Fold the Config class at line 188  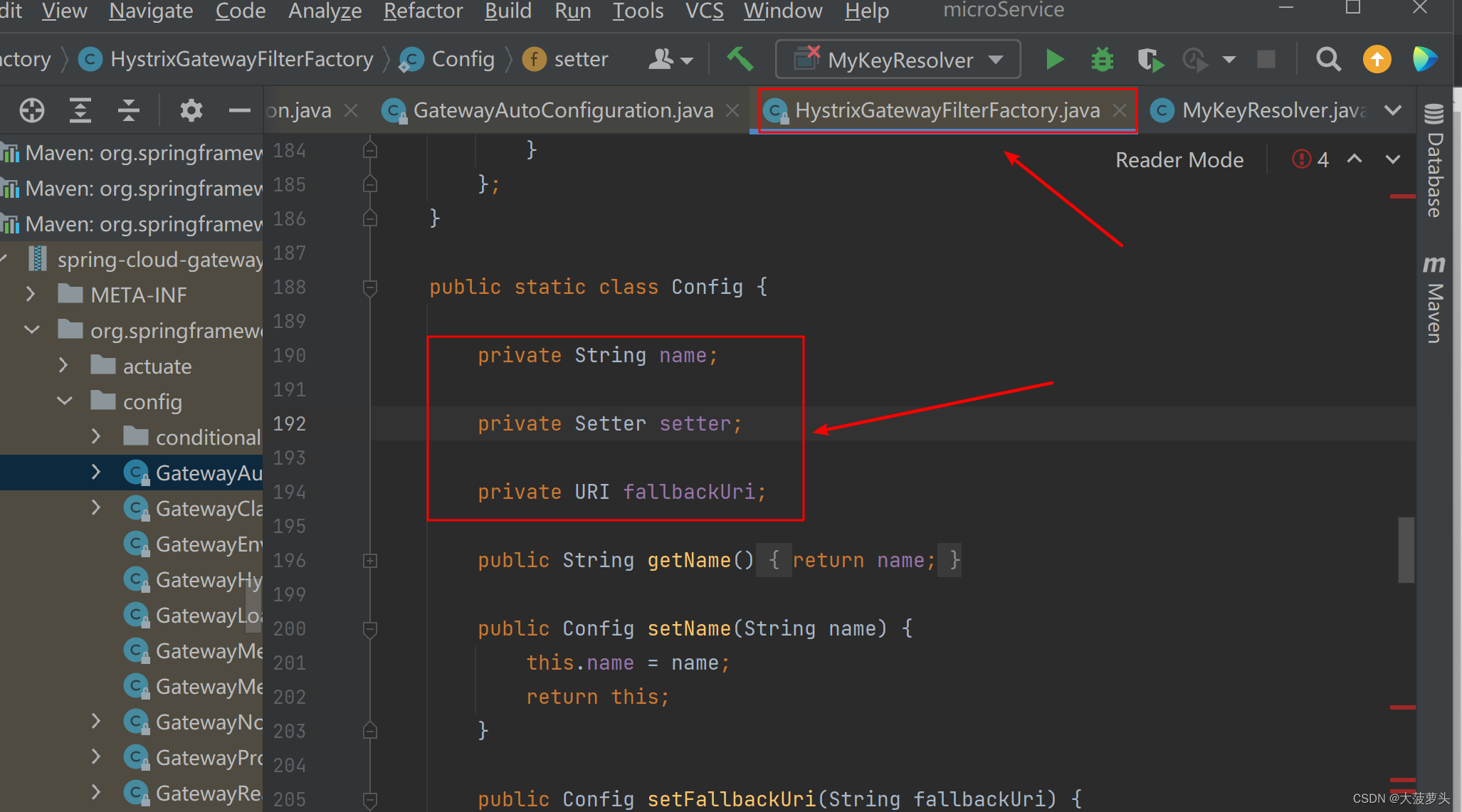point(369,288)
